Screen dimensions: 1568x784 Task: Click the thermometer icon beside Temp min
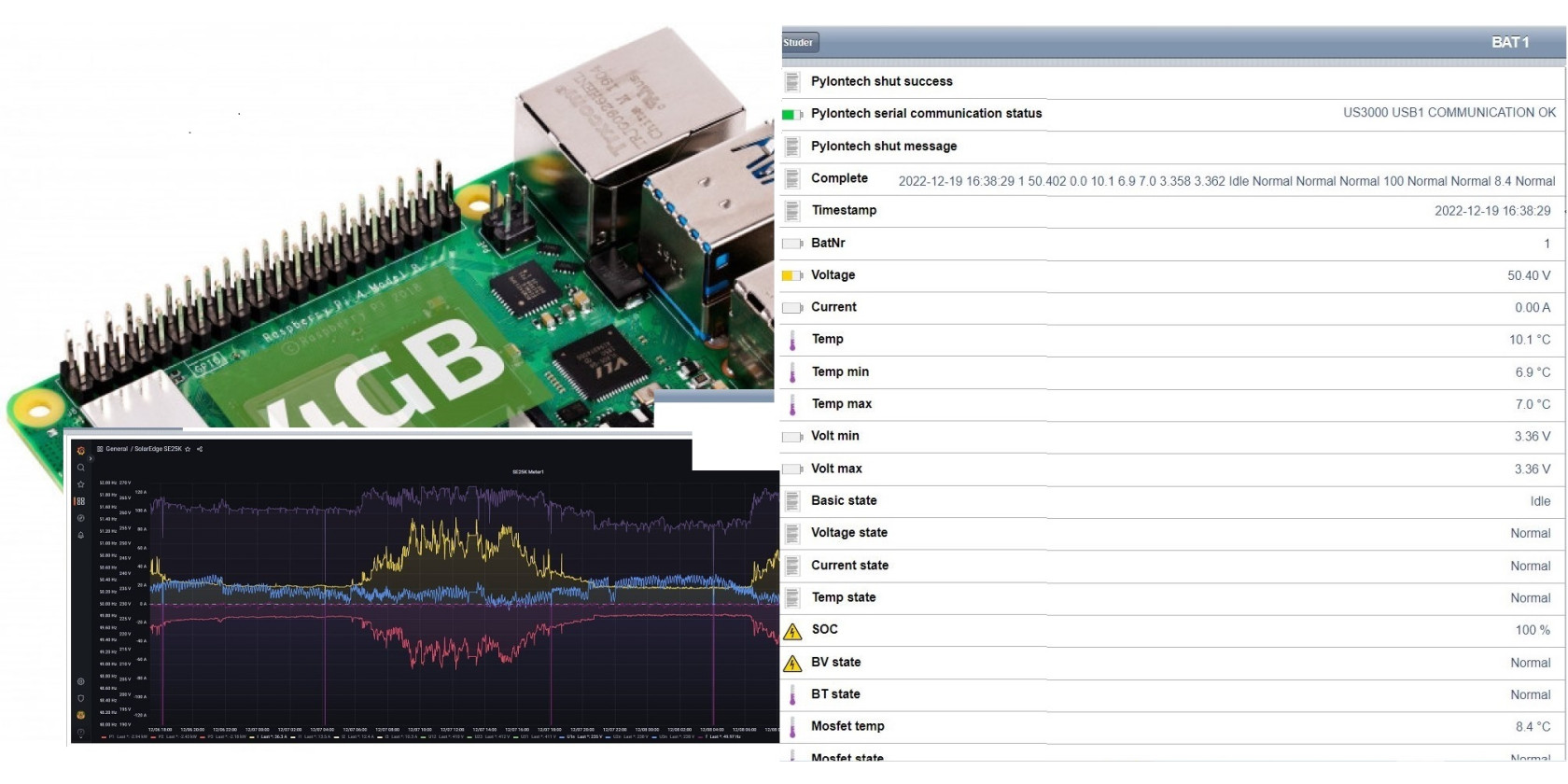pyautogui.click(x=792, y=372)
